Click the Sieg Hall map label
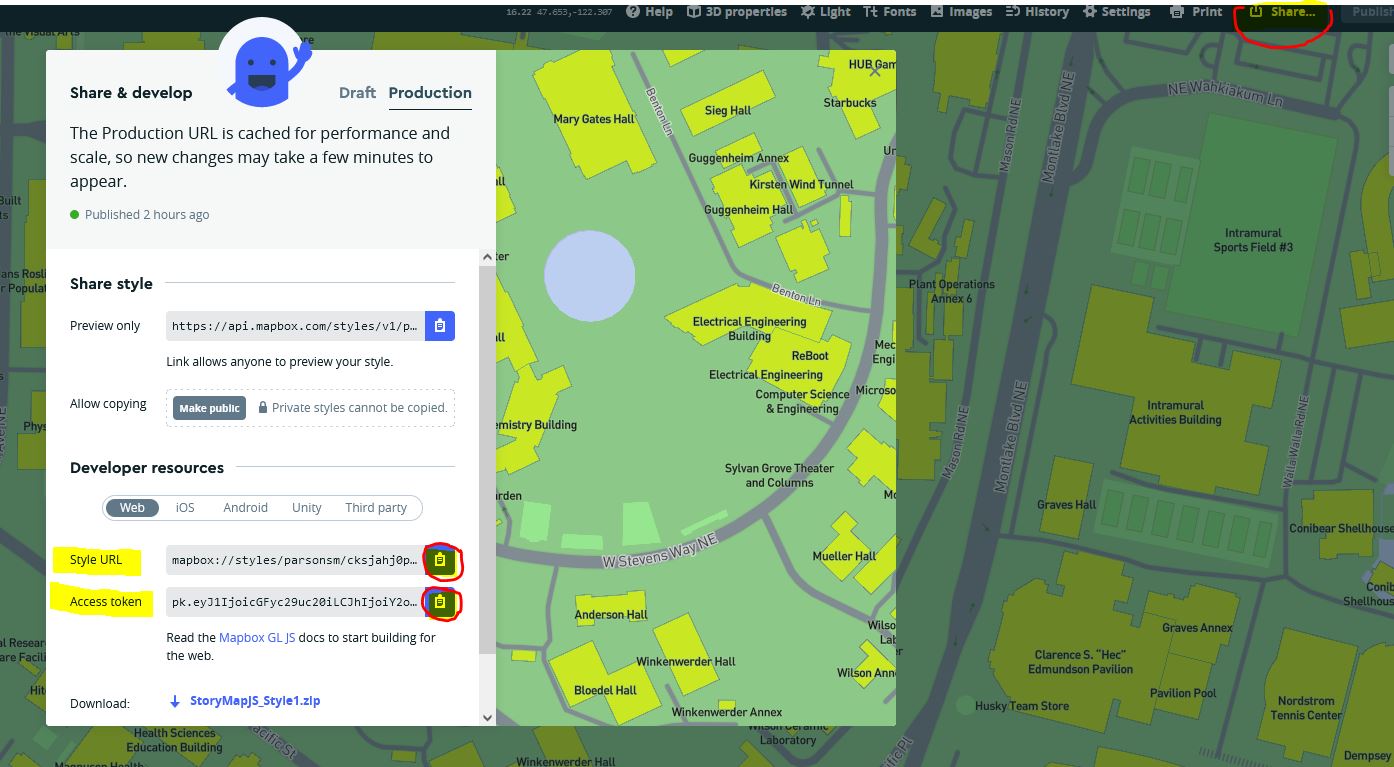This screenshot has height=767, width=1394. pos(728,111)
